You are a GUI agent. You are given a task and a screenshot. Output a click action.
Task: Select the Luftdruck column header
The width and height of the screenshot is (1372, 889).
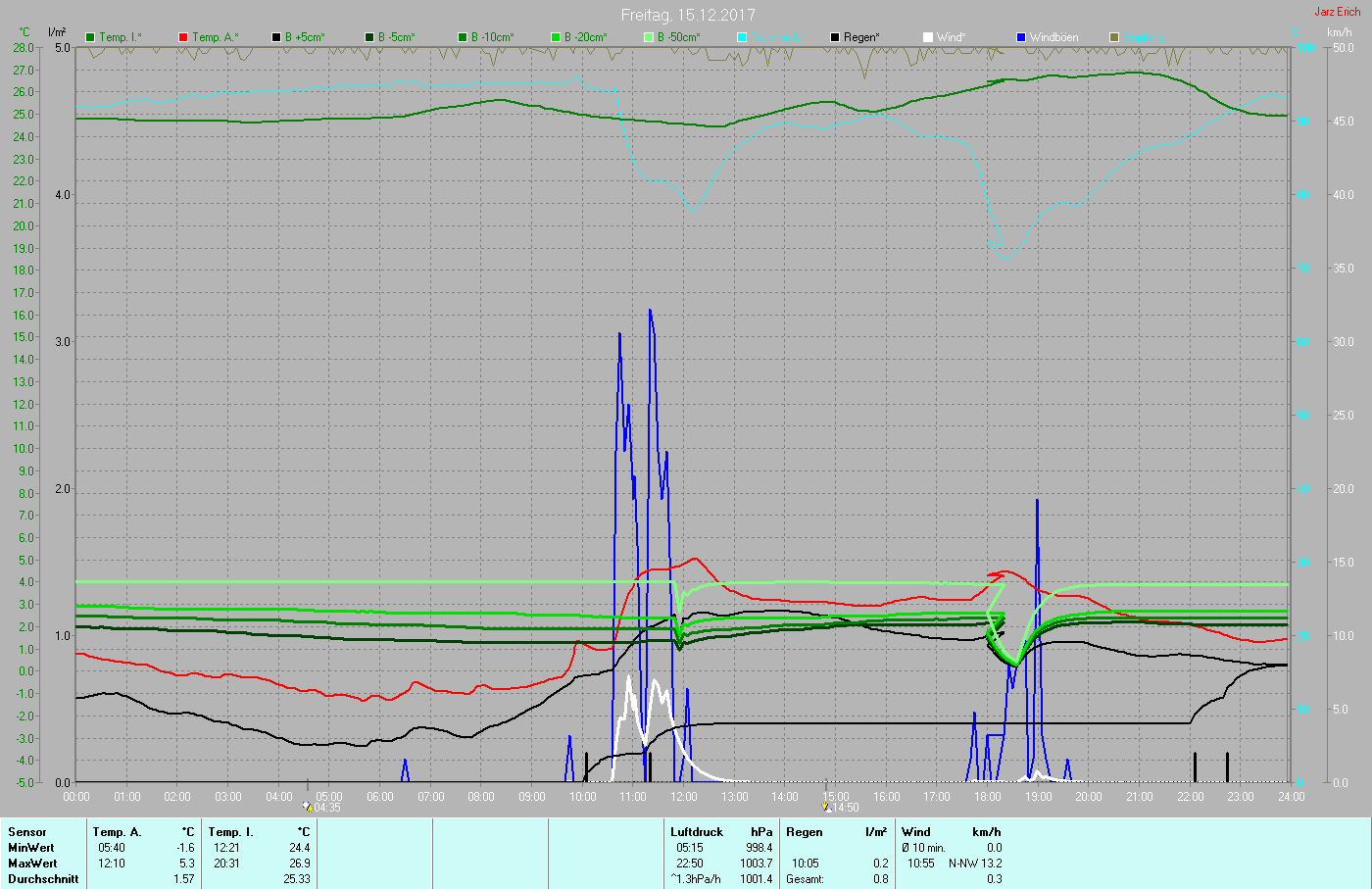pyautogui.click(x=697, y=832)
